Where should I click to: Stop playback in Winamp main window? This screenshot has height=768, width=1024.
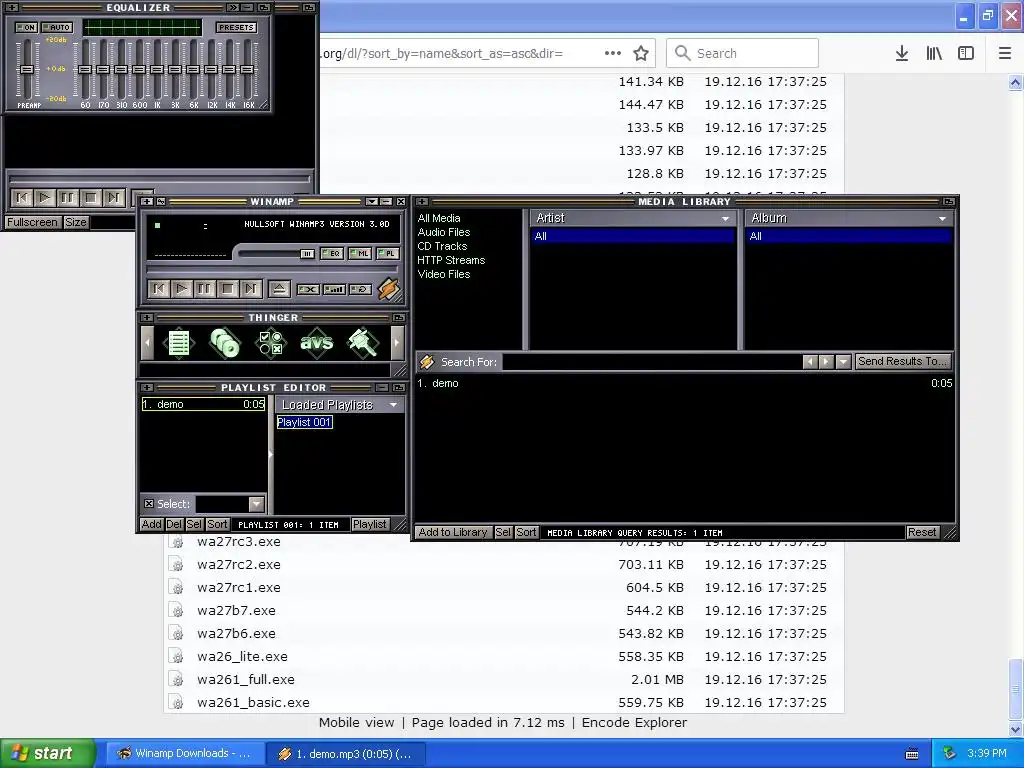pos(227,289)
